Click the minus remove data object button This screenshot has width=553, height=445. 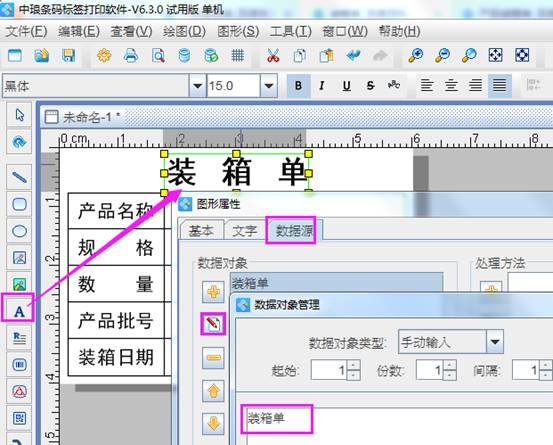coord(213,358)
